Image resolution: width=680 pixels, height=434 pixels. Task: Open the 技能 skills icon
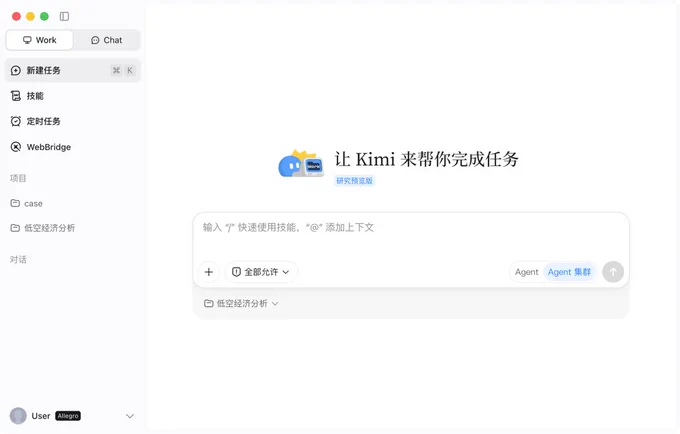[x=16, y=96]
